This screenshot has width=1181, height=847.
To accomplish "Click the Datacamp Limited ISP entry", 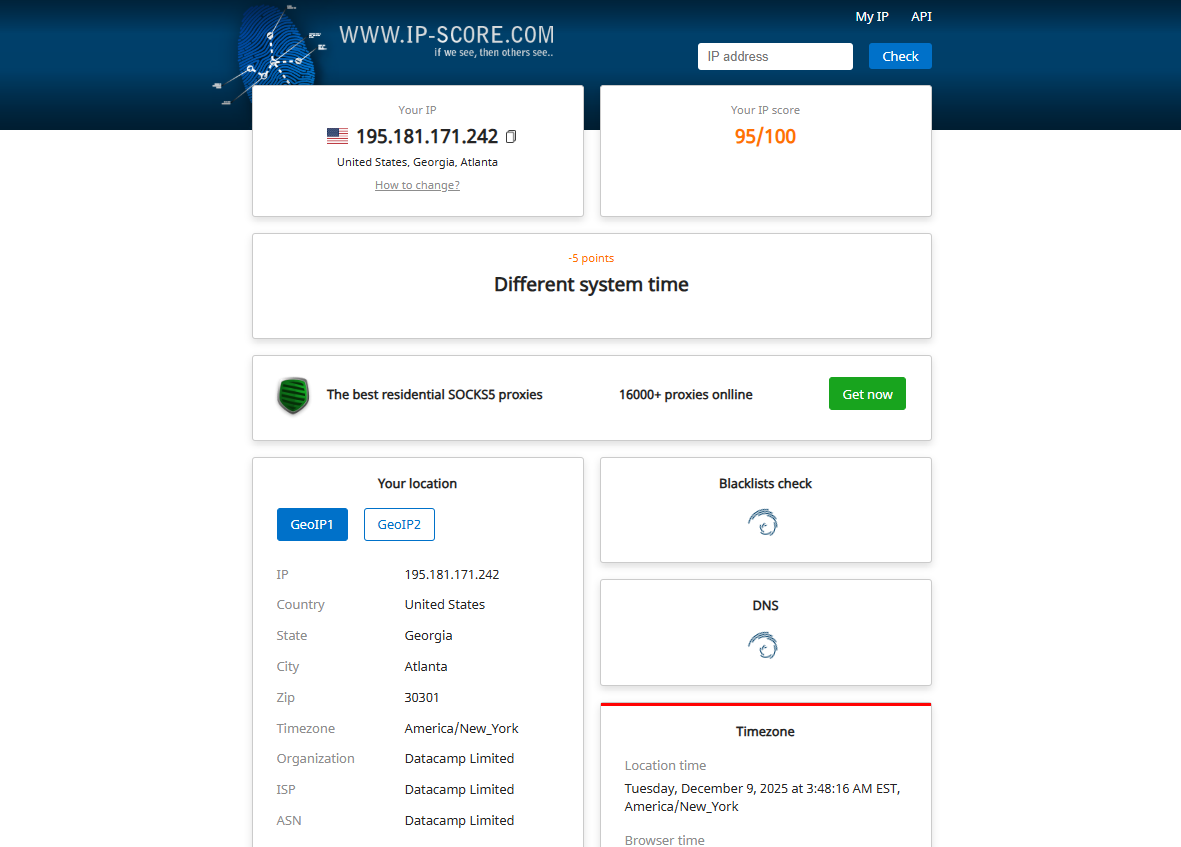I will [459, 789].
